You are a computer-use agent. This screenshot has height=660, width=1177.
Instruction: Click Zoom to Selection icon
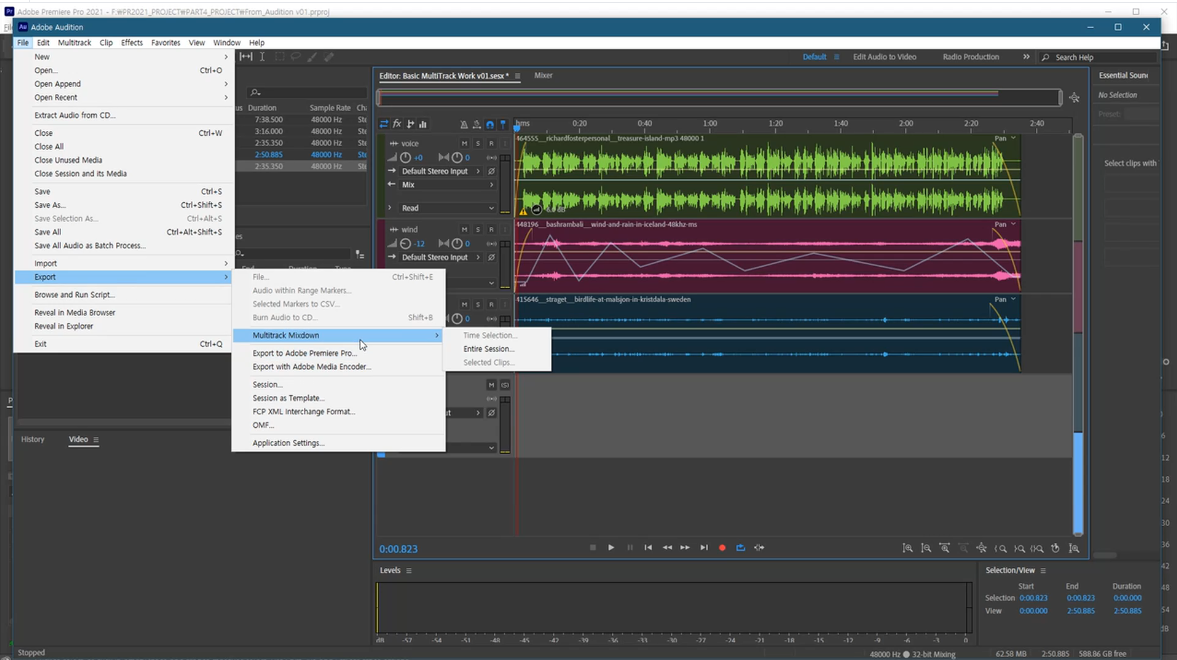(1037, 548)
